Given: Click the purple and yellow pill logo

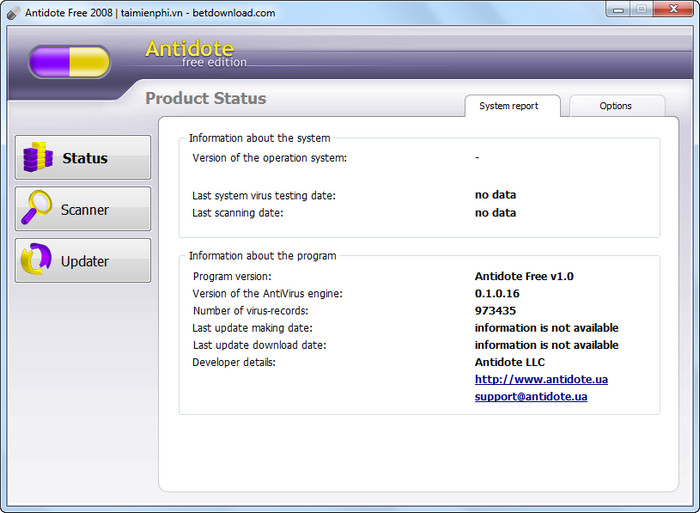Looking at the screenshot, I should (69, 61).
